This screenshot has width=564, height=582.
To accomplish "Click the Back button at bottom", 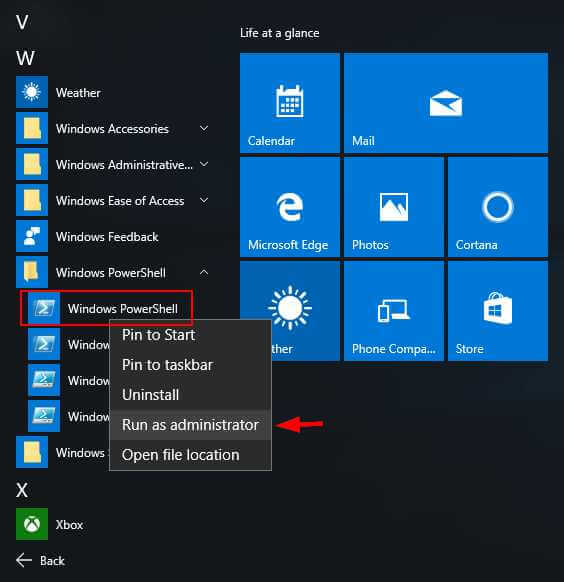I will click(40, 560).
